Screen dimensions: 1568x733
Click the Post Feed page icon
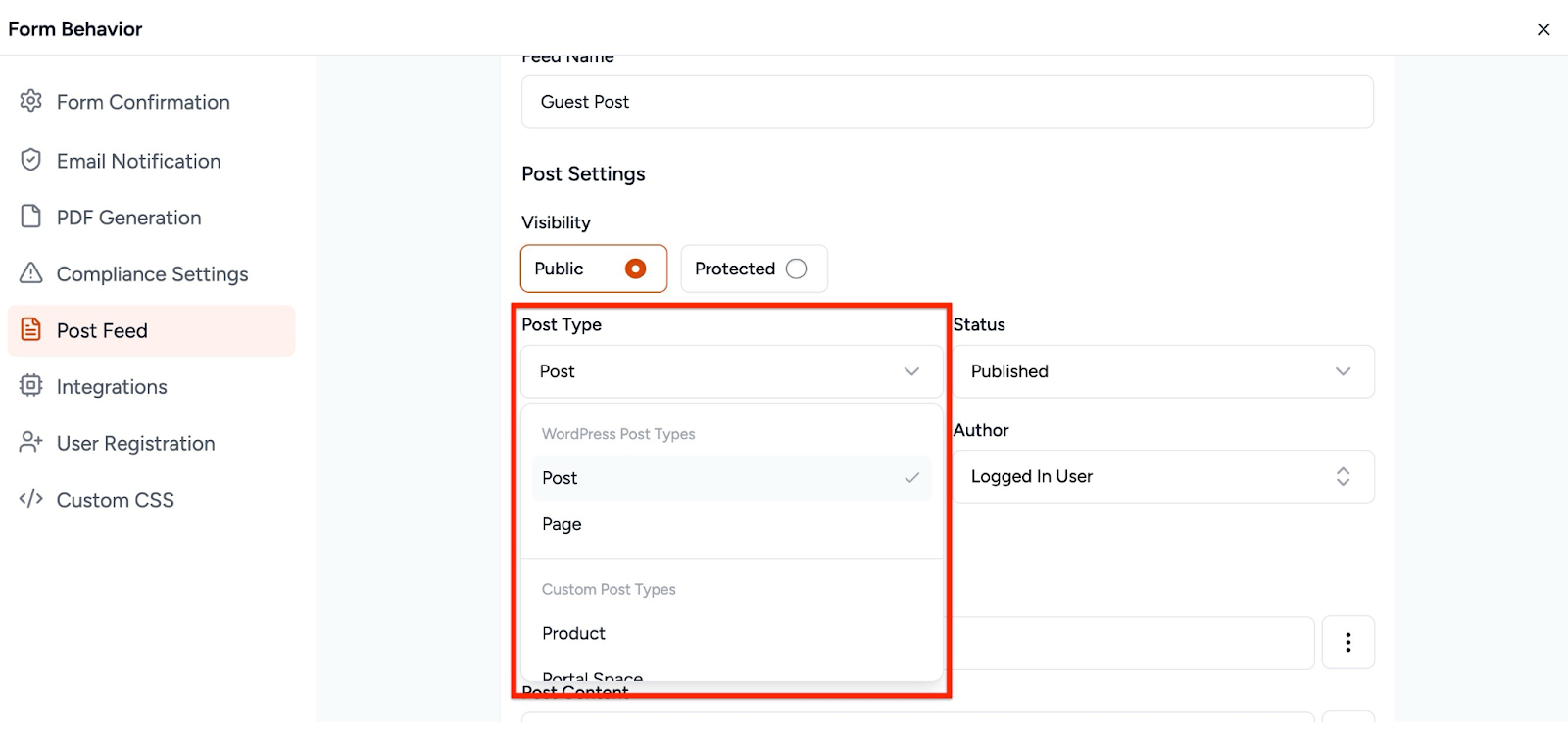click(x=31, y=330)
